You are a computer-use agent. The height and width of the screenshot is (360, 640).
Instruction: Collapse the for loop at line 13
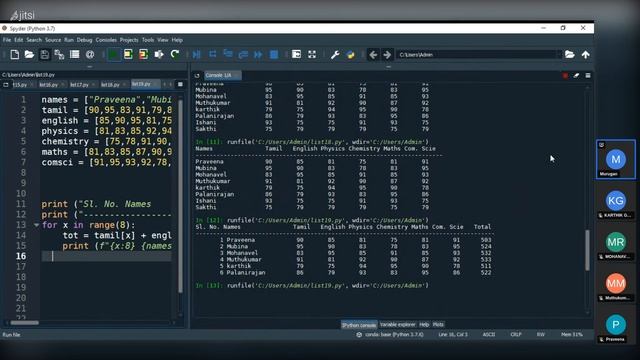(36, 225)
